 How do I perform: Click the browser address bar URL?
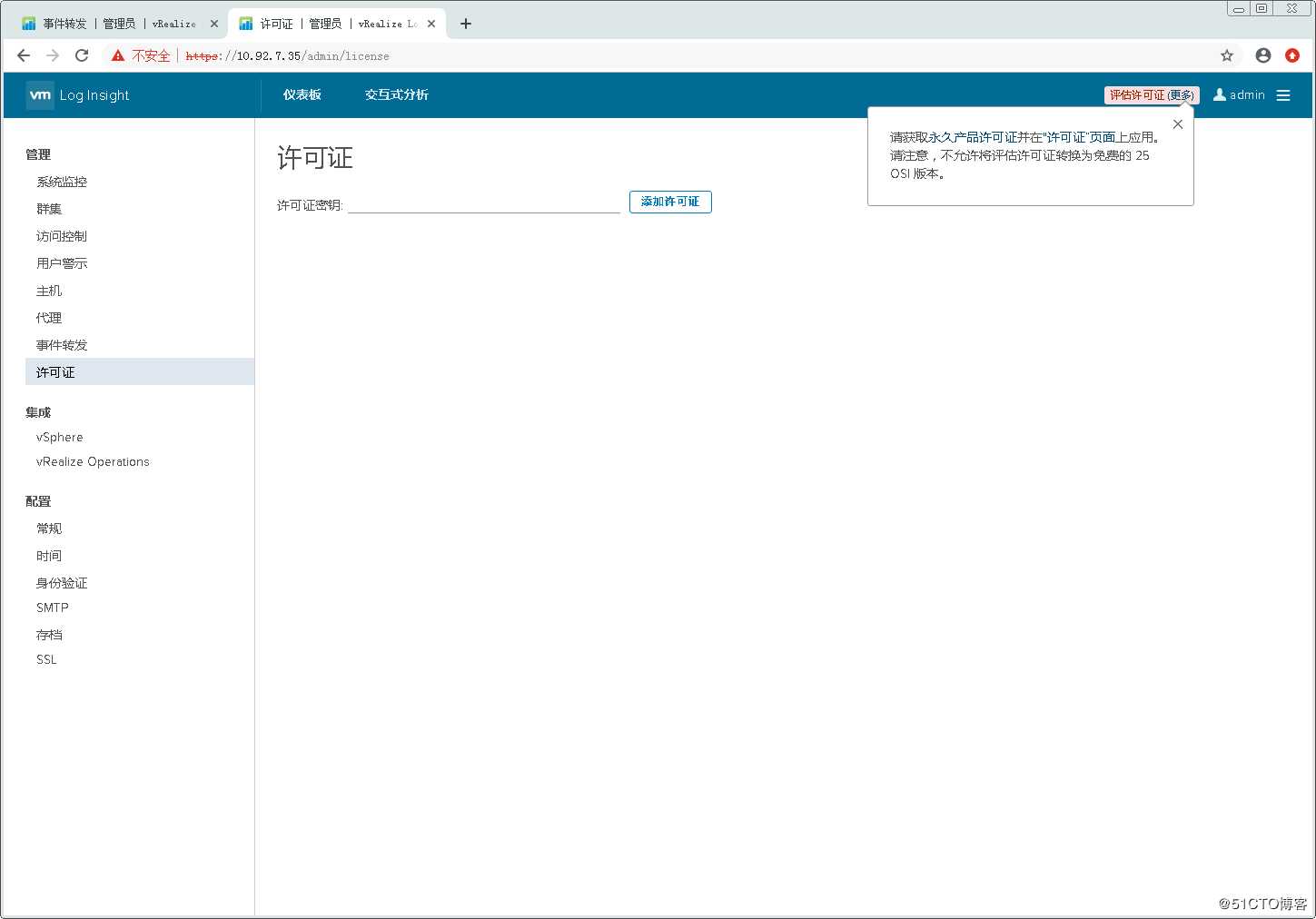287,55
